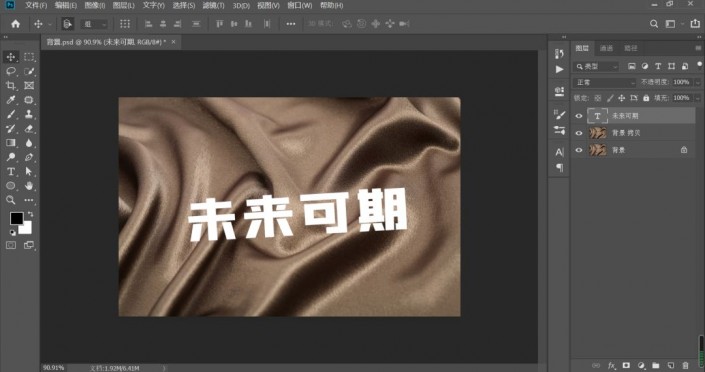Toggle lock all padlock icon
This screenshot has width=705, height=372.
point(646,98)
